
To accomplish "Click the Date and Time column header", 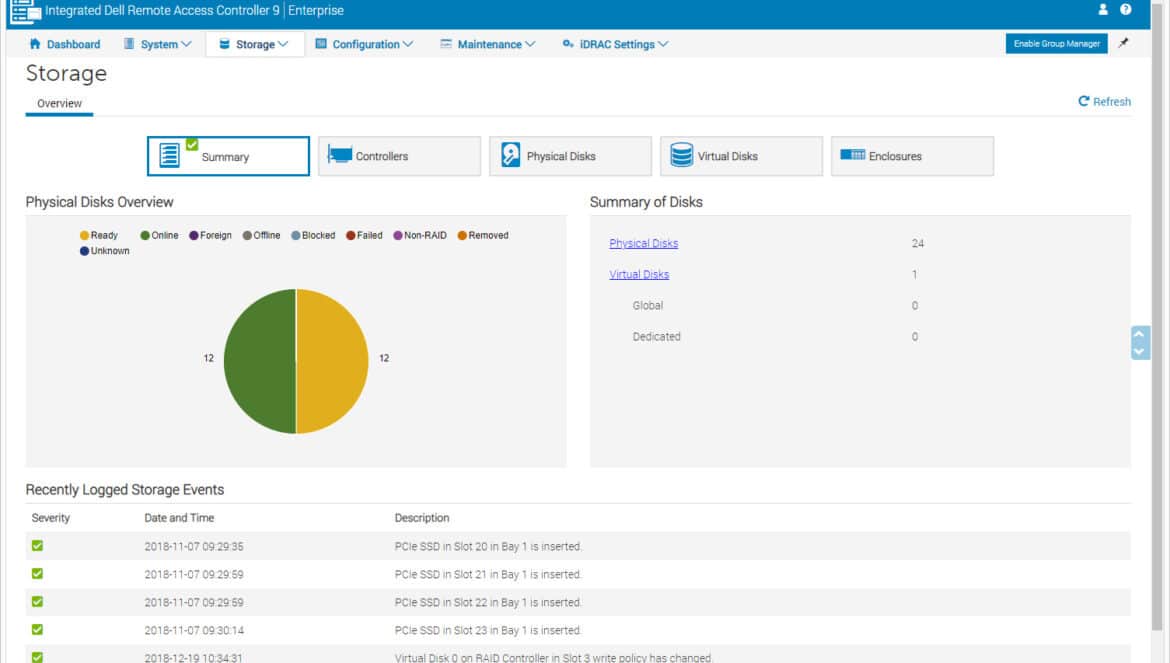I will [179, 518].
